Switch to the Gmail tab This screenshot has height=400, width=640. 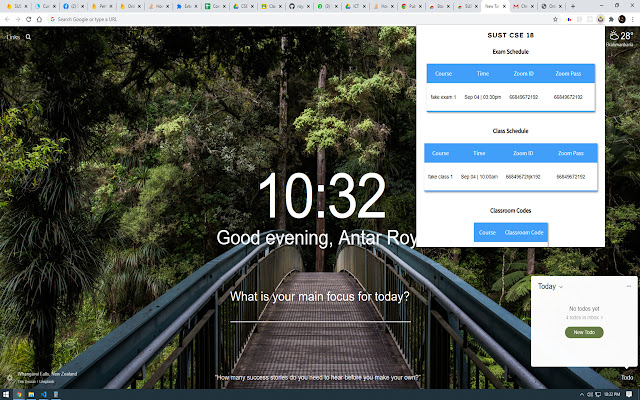[x=524, y=6]
